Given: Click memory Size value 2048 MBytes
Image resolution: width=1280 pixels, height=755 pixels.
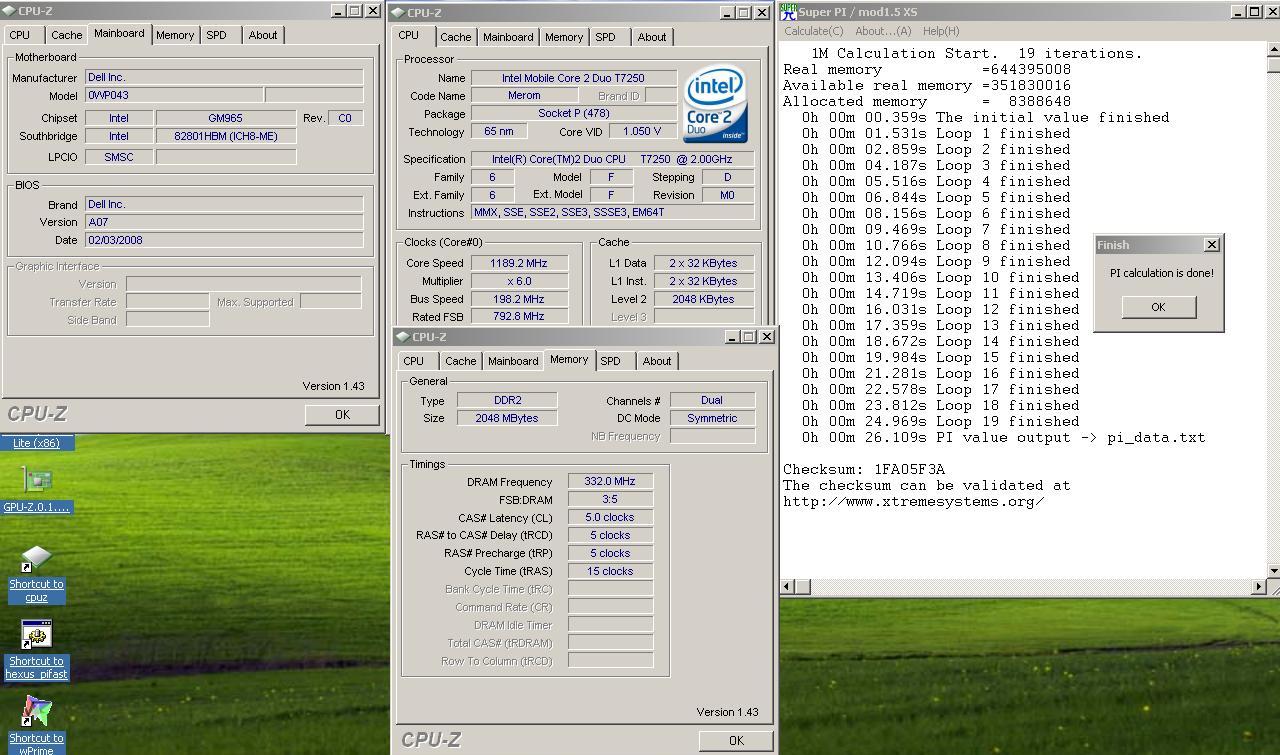Looking at the screenshot, I should pyautogui.click(x=507, y=418).
